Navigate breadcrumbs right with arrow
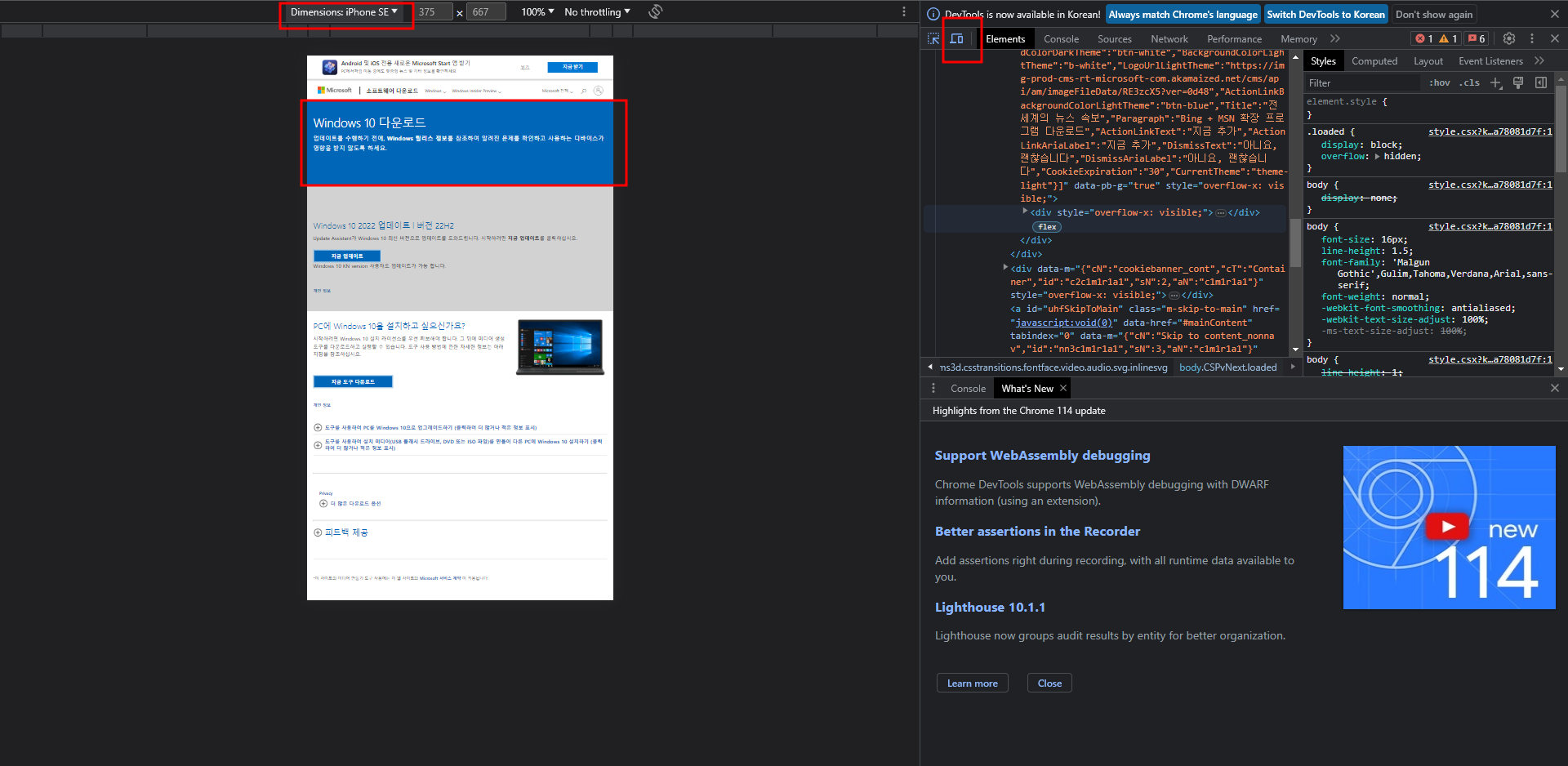 click(x=1293, y=367)
